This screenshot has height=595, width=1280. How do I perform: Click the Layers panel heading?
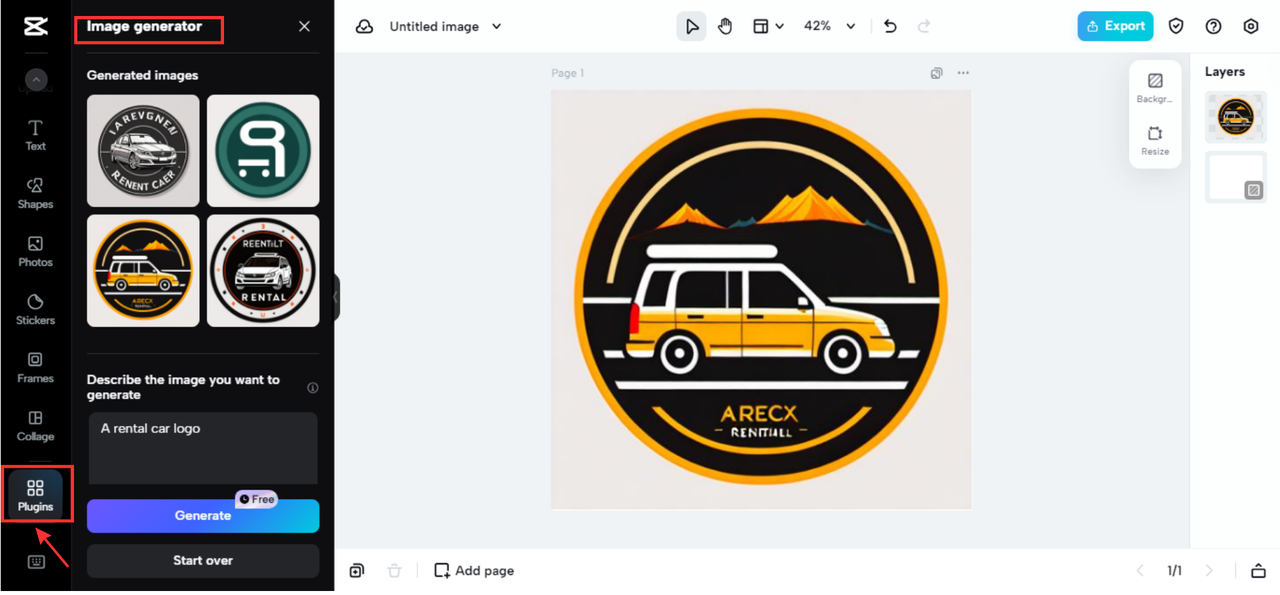[1225, 72]
